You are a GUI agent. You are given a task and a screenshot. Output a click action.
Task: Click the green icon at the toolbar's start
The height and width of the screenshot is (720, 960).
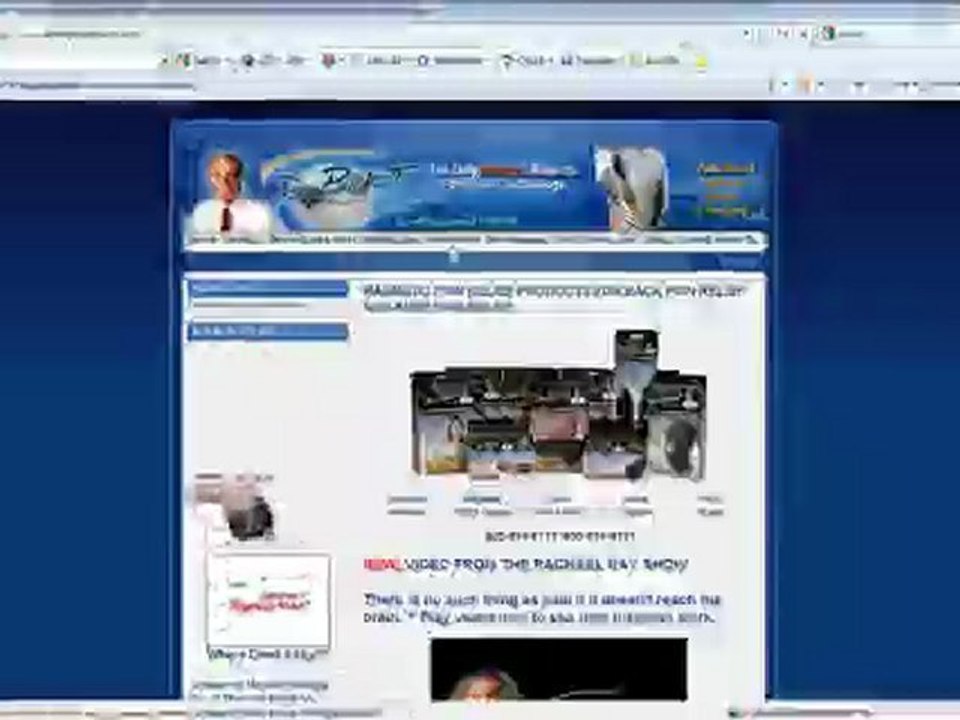coord(182,60)
